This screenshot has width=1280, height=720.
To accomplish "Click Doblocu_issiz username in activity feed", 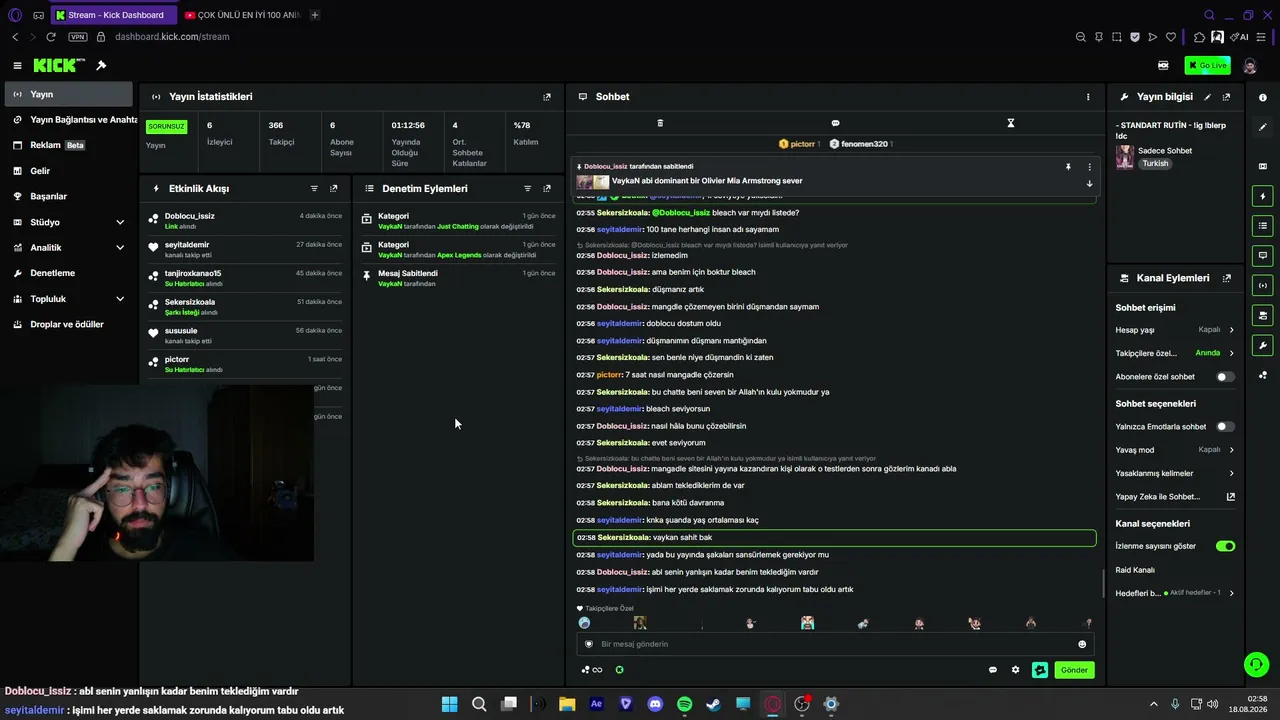I will pyautogui.click(x=190, y=216).
